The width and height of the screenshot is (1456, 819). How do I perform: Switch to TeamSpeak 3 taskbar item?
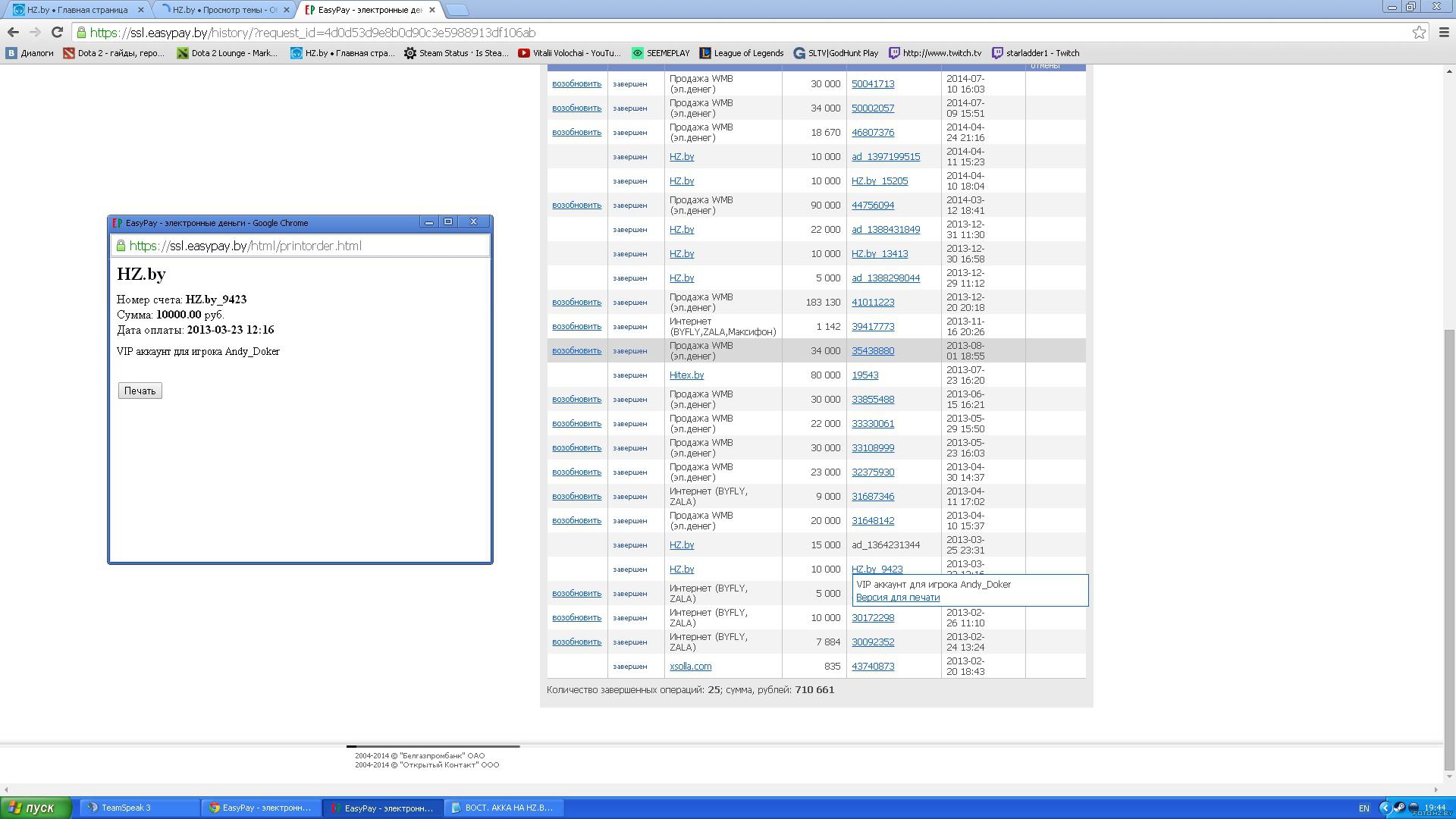click(x=139, y=808)
